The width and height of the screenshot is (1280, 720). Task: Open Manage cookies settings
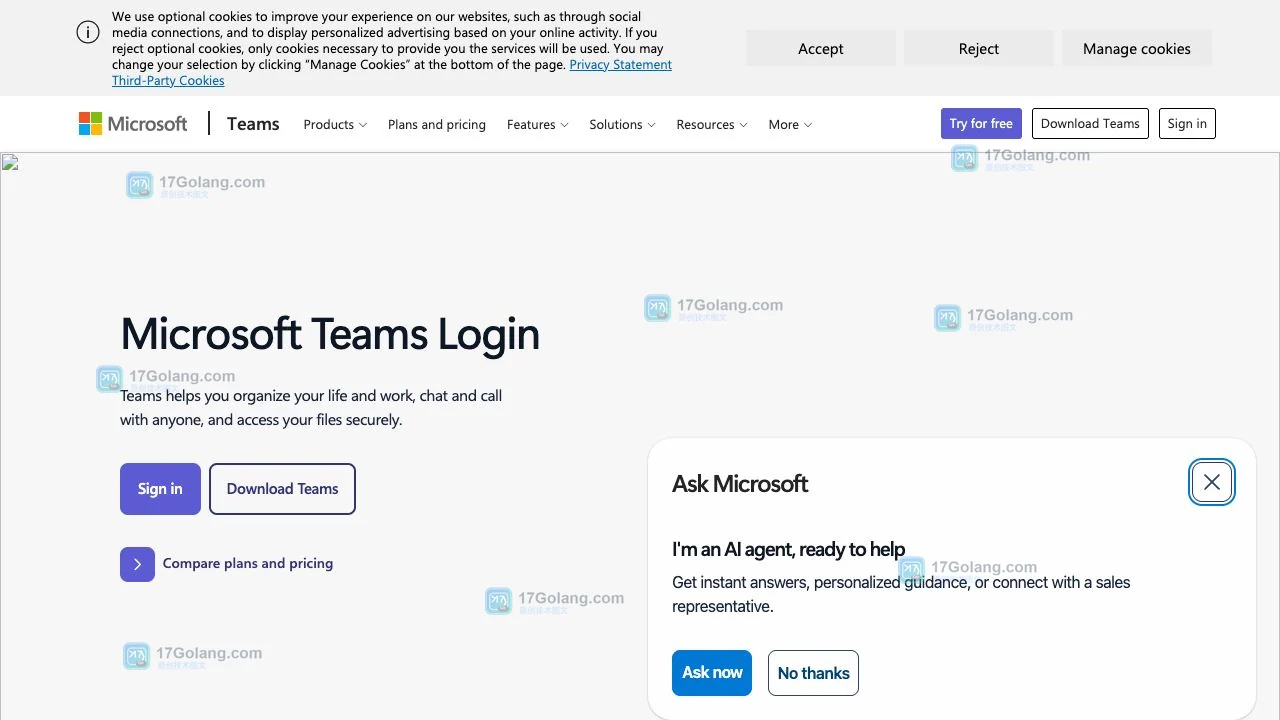pyautogui.click(x=1137, y=48)
